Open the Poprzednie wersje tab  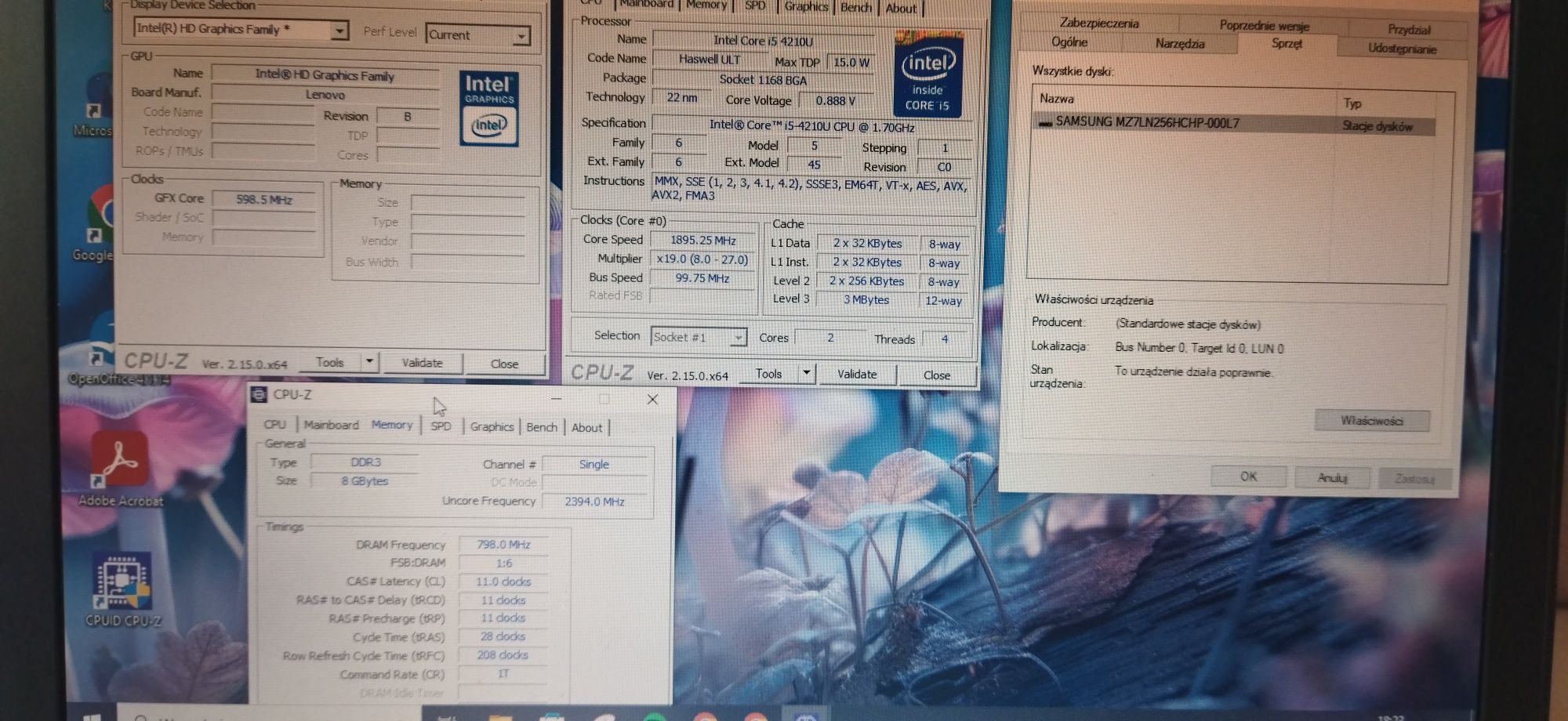point(1264,26)
